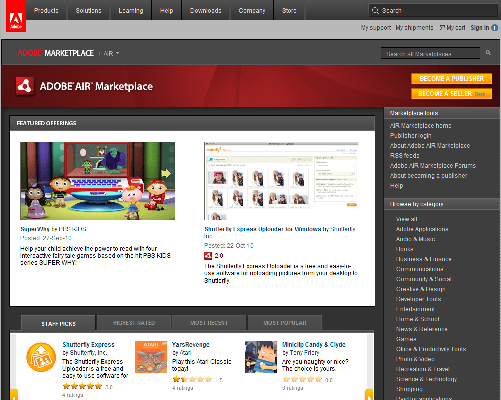Screen dimensions: 501x400
Task: Switch to the Highest Rated tab
Action: point(134,323)
